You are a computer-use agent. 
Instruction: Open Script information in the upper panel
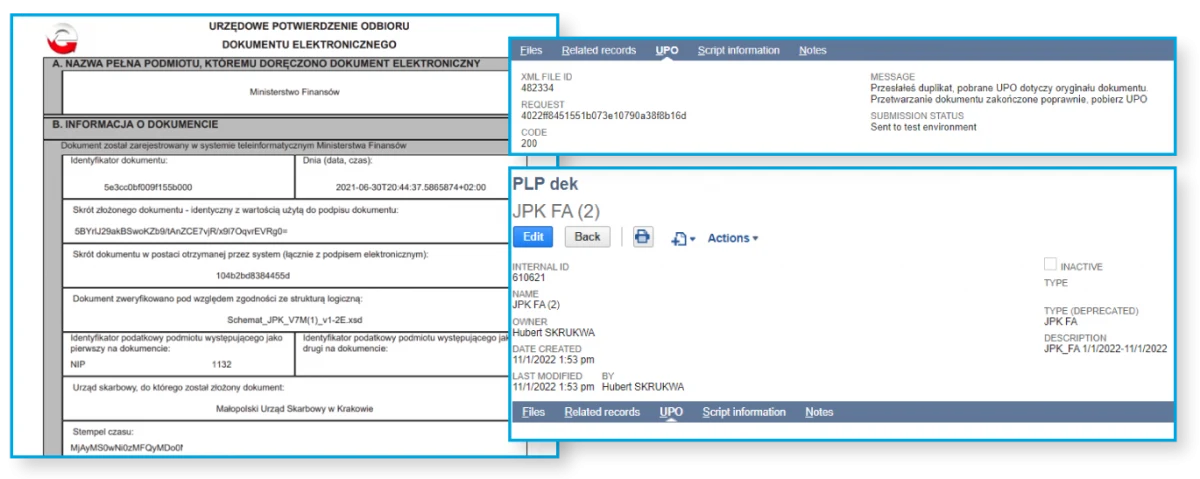pos(738,50)
